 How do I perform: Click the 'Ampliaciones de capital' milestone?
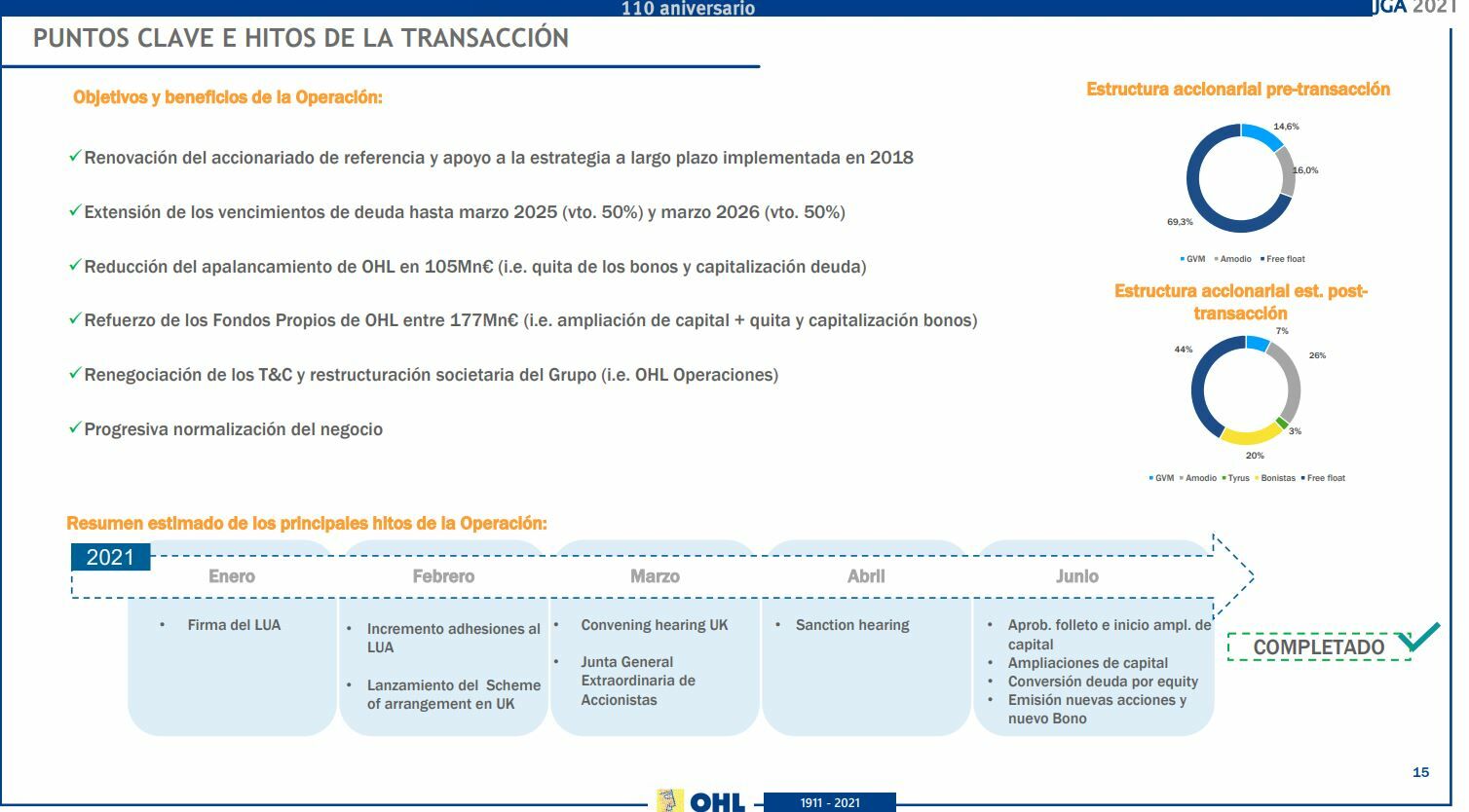coord(1088,663)
